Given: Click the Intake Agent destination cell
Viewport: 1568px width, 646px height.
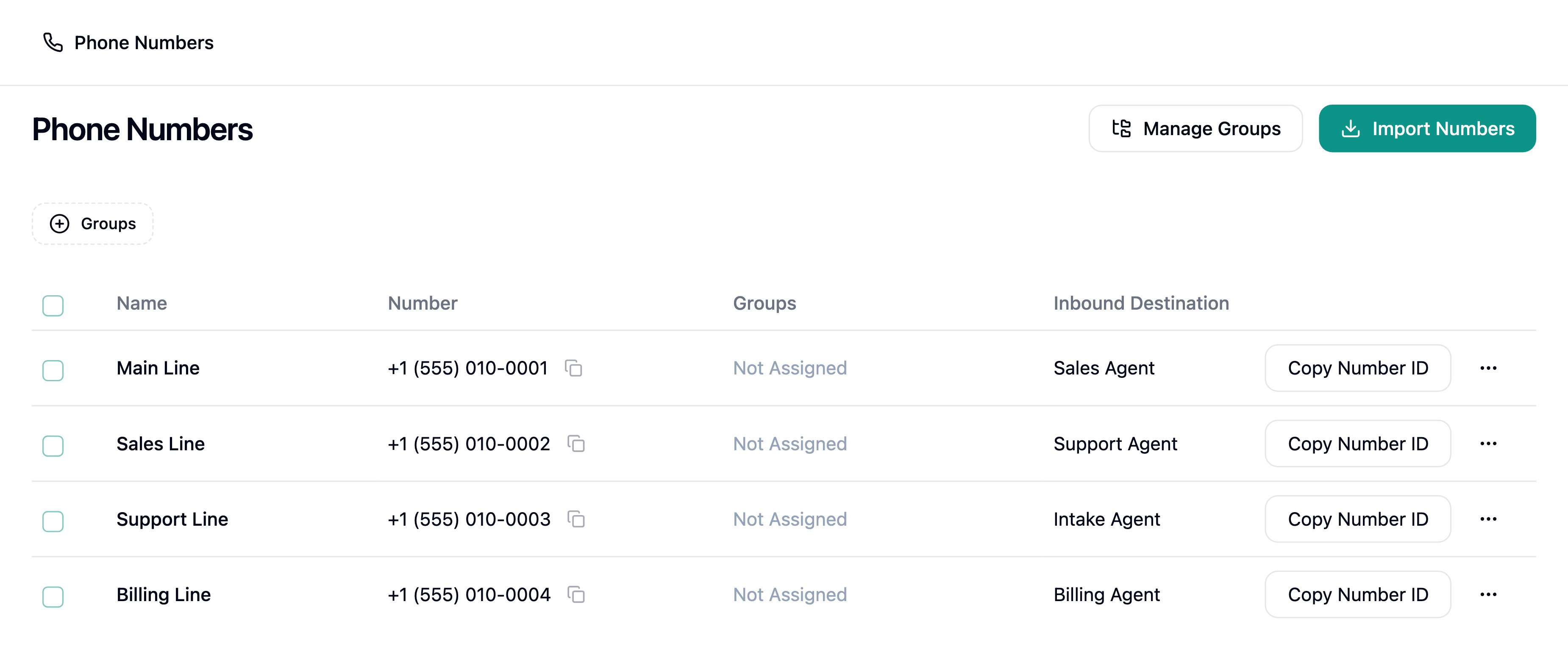Looking at the screenshot, I should click(x=1107, y=519).
